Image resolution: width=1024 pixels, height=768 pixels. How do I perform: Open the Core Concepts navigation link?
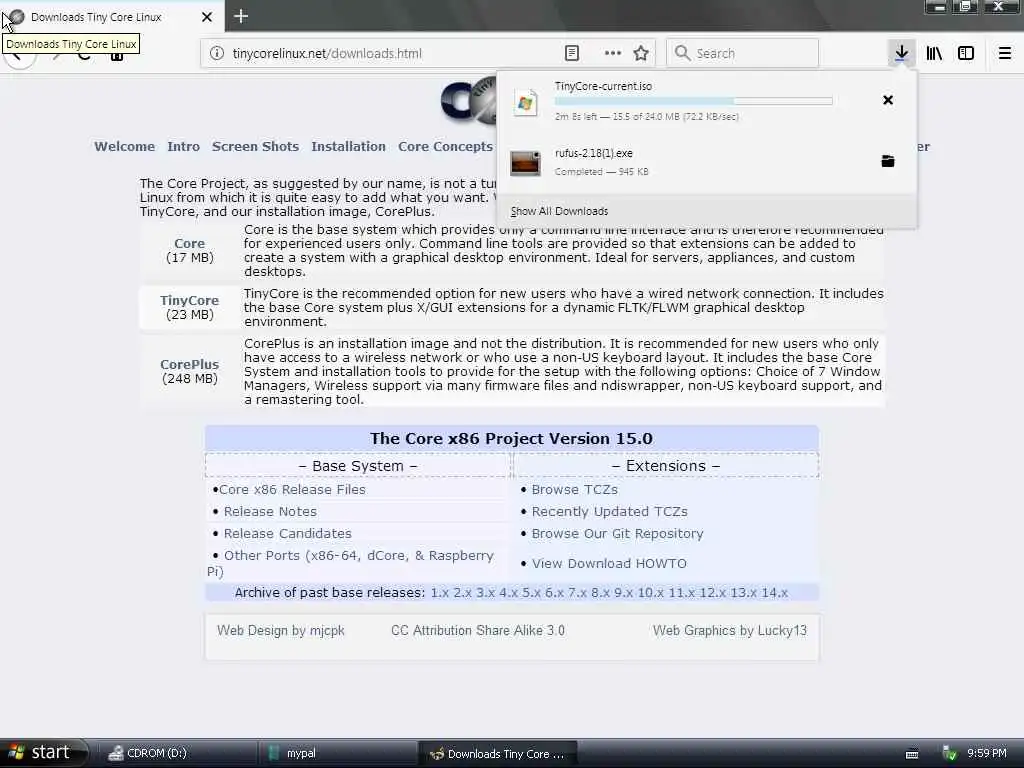pyautogui.click(x=445, y=146)
